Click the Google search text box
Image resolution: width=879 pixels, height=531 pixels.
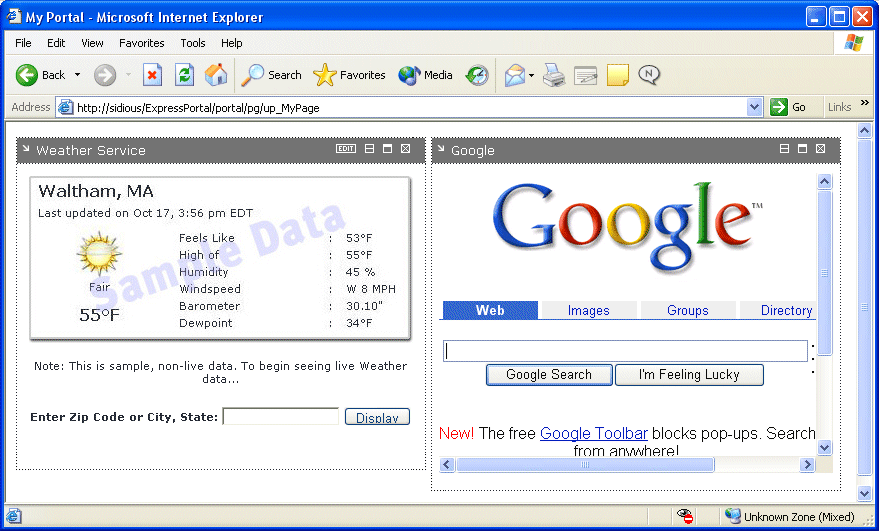[x=625, y=351]
